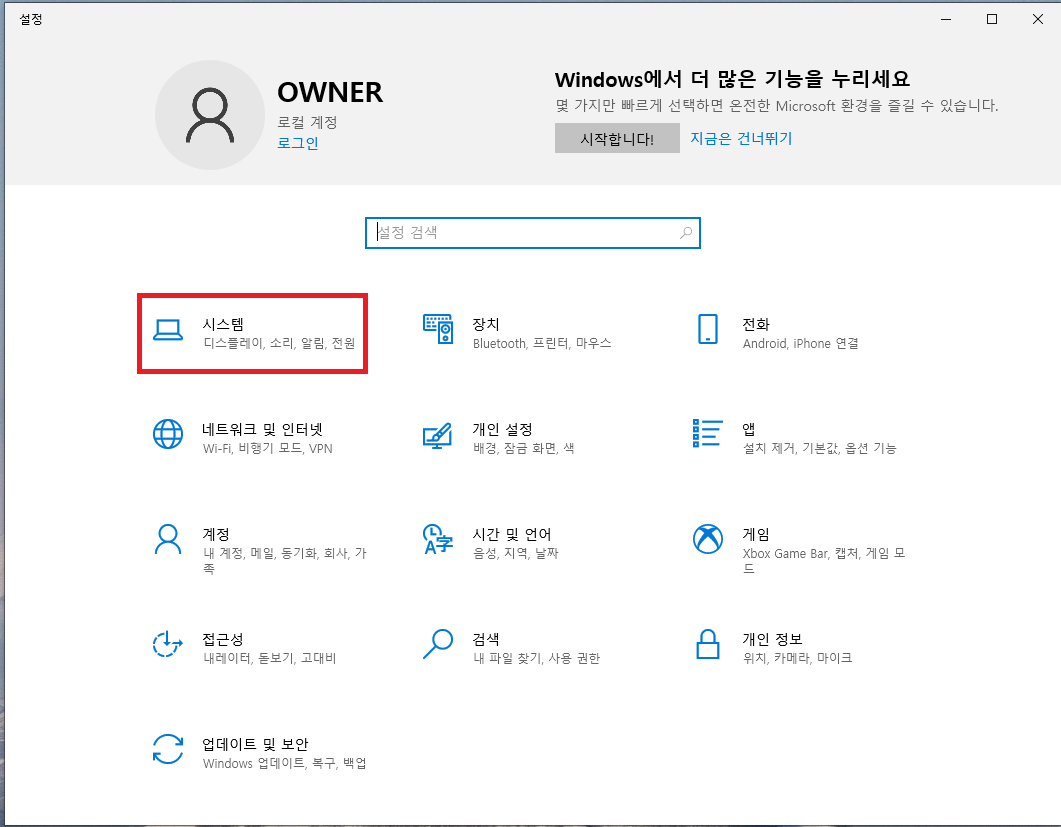Minimize the 설정 window

tap(946, 19)
